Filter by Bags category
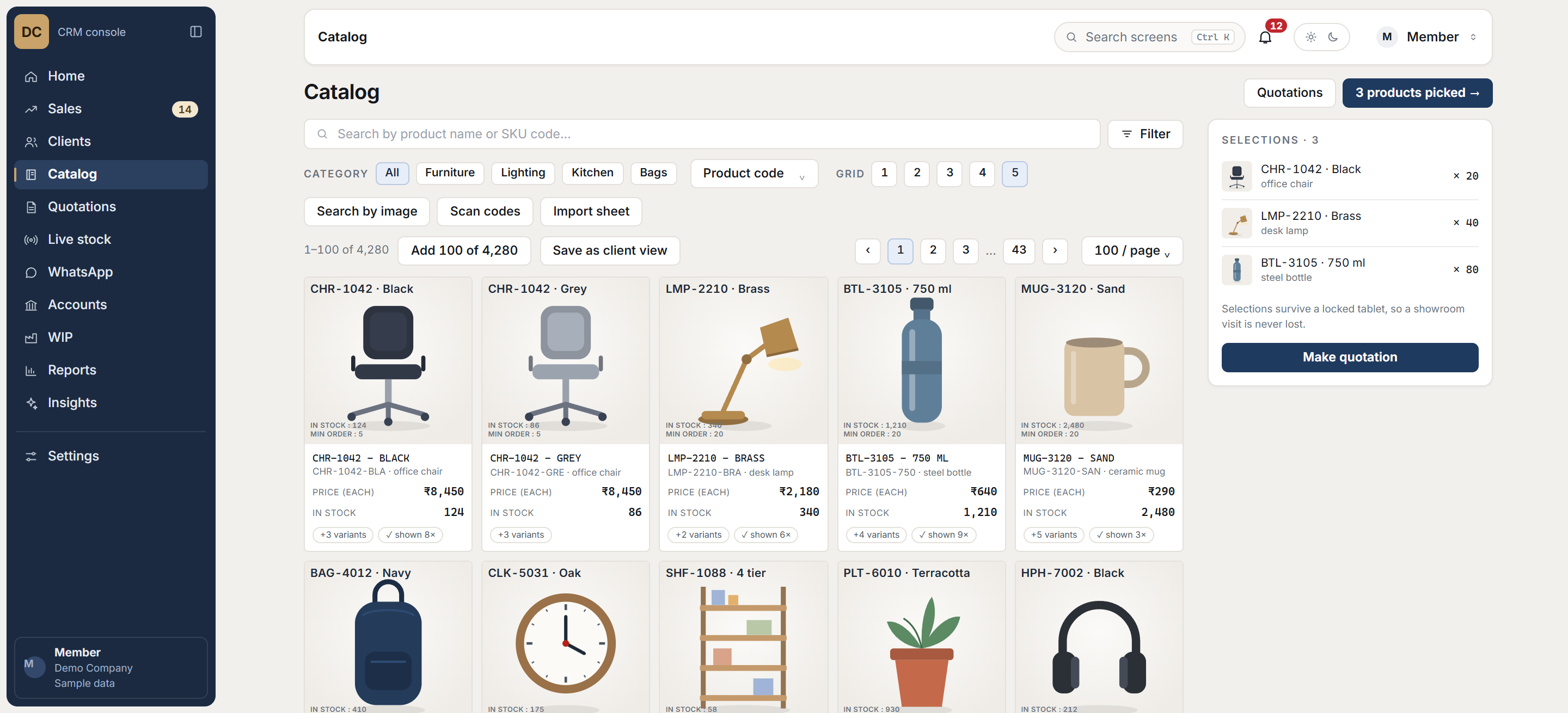This screenshot has height=713, width=1568. [653, 174]
